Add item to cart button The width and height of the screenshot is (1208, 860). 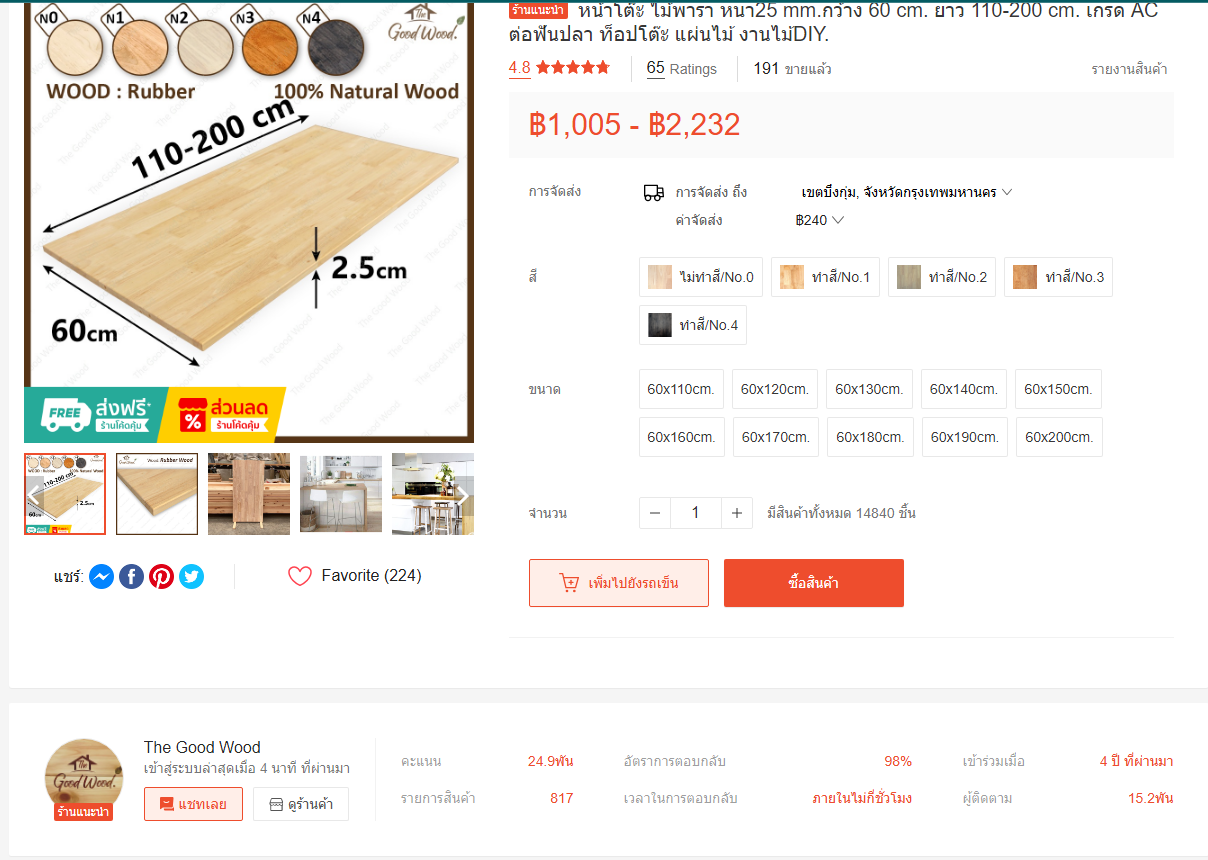(x=619, y=583)
